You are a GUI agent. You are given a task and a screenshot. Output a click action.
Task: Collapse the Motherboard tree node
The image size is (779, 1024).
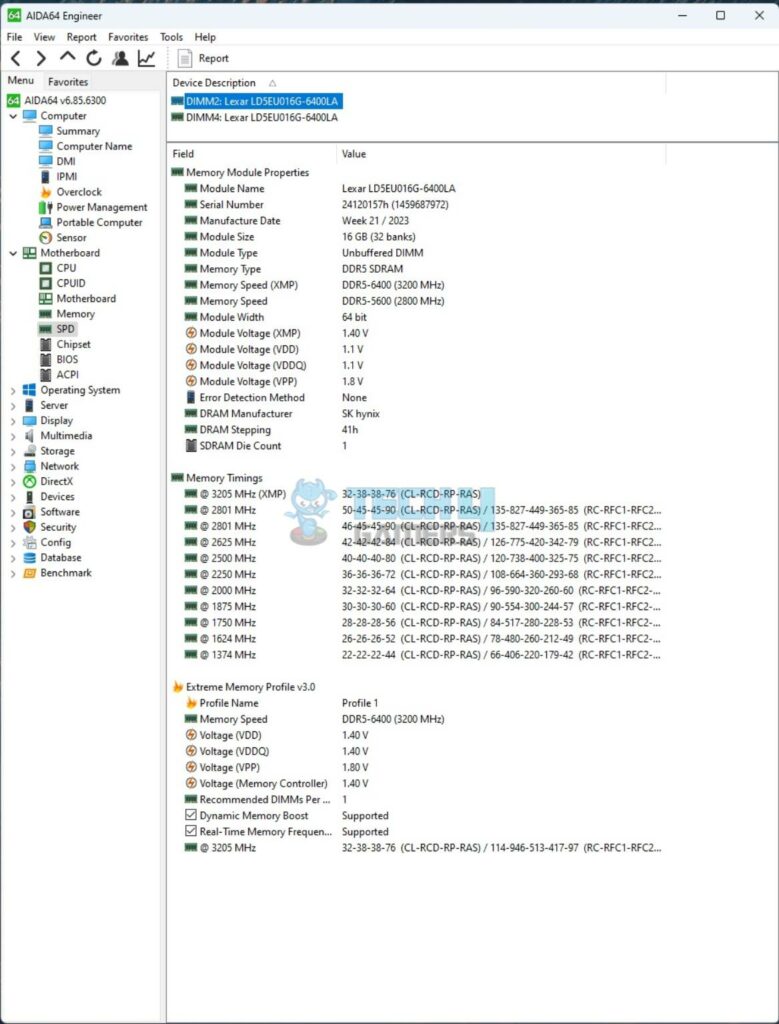[x=13, y=253]
